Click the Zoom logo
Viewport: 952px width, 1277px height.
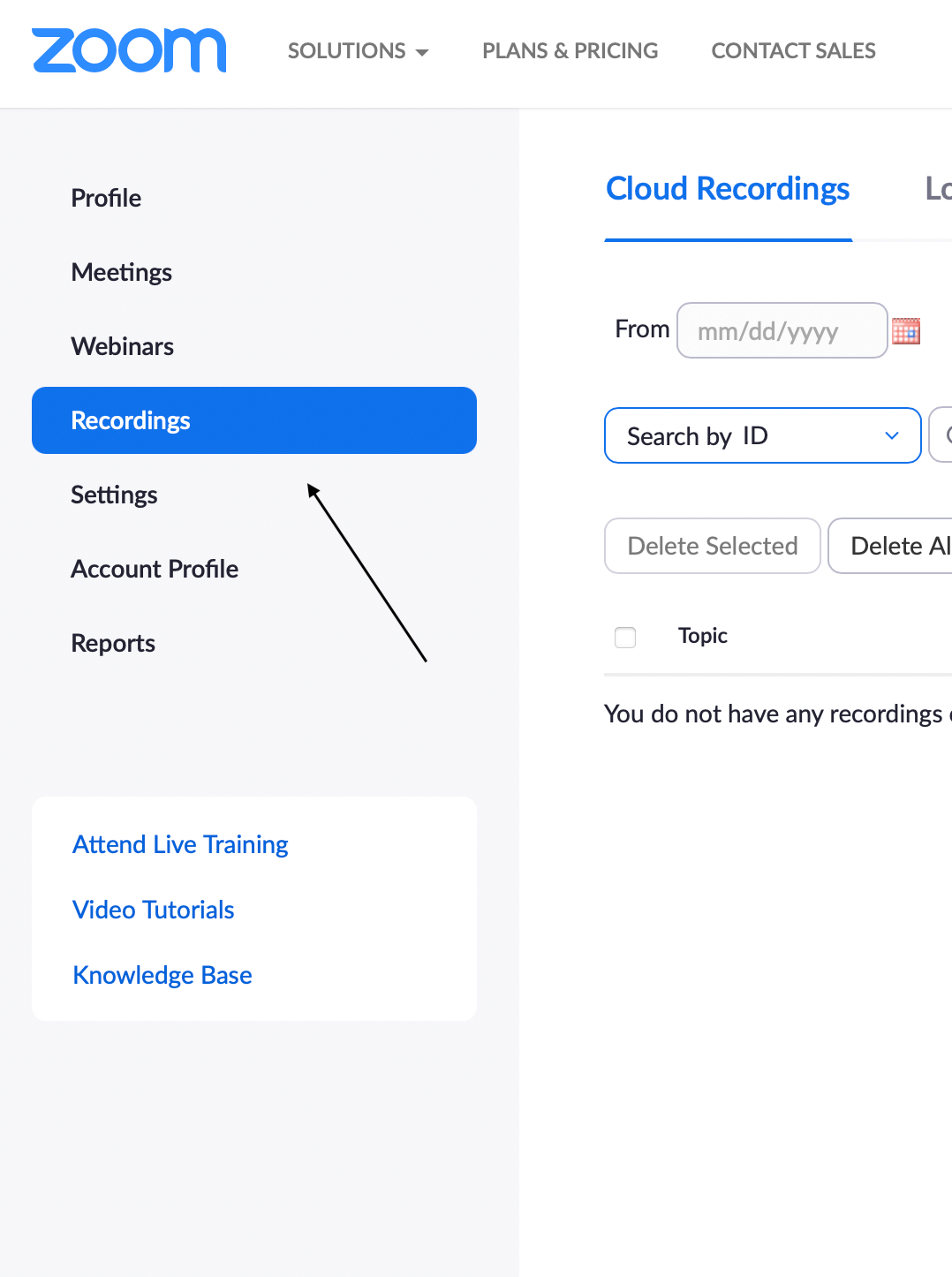click(129, 50)
